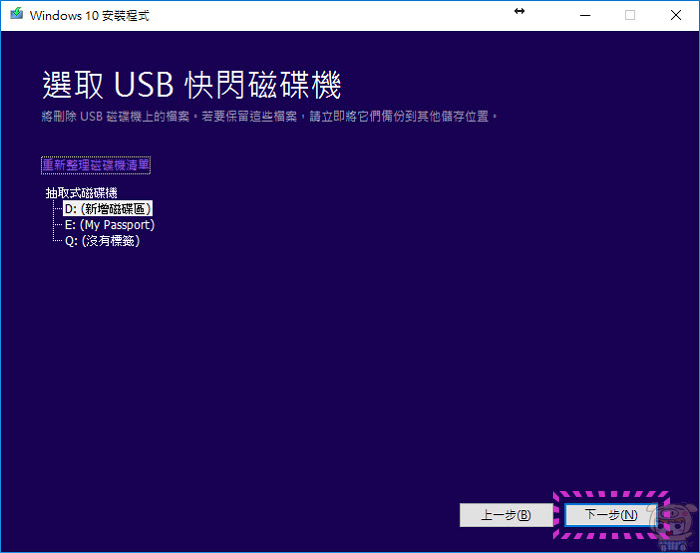Select drive E: (My Passport)
Image resolution: width=700 pixels, height=553 pixels.
pos(109,225)
